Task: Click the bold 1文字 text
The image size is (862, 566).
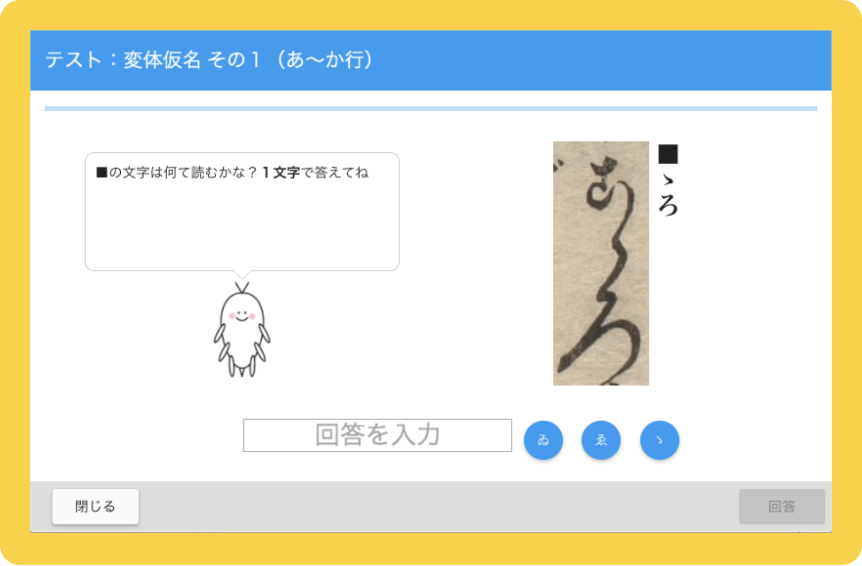Action: click(281, 173)
